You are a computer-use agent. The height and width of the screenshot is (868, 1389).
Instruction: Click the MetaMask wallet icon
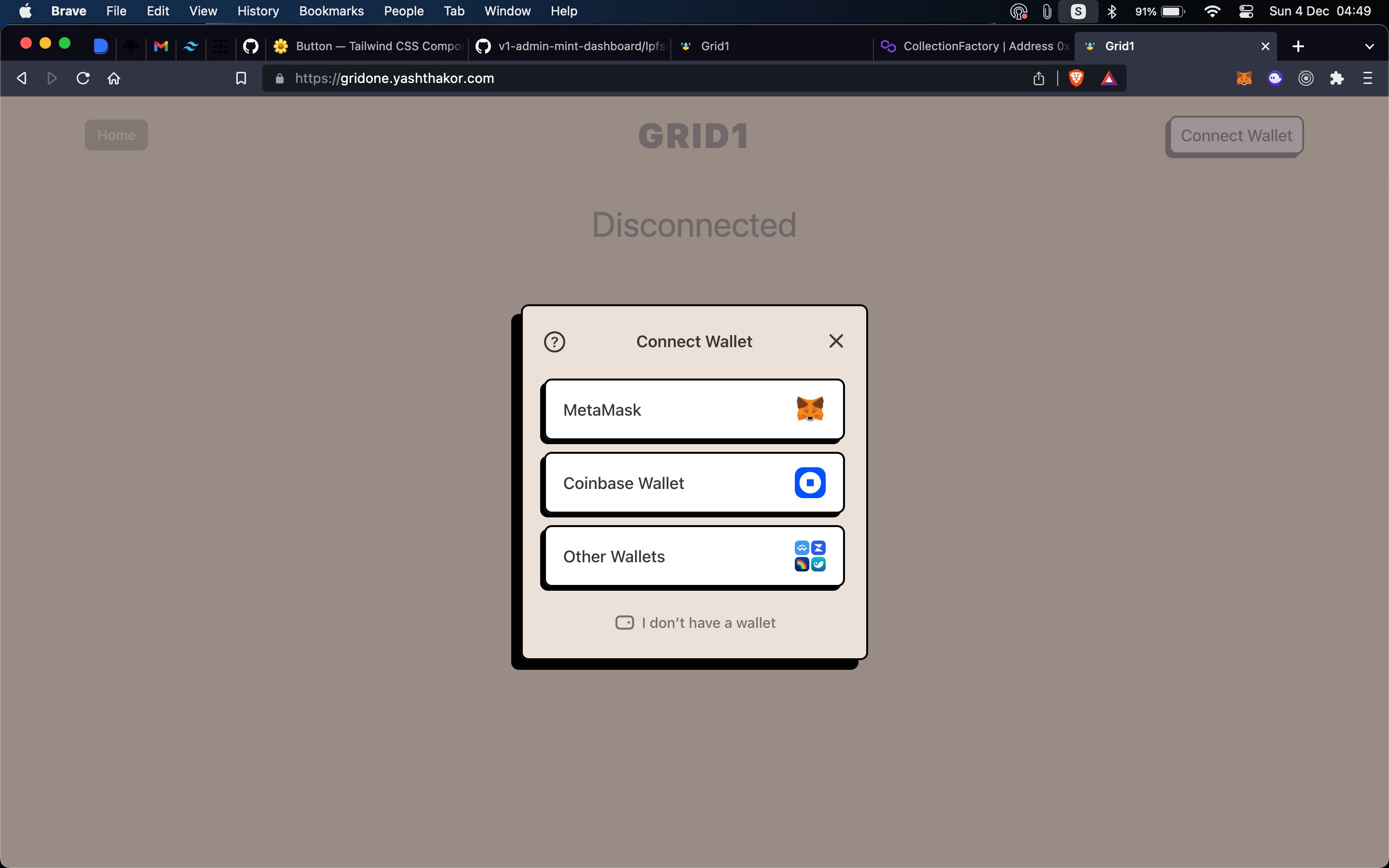[810, 409]
